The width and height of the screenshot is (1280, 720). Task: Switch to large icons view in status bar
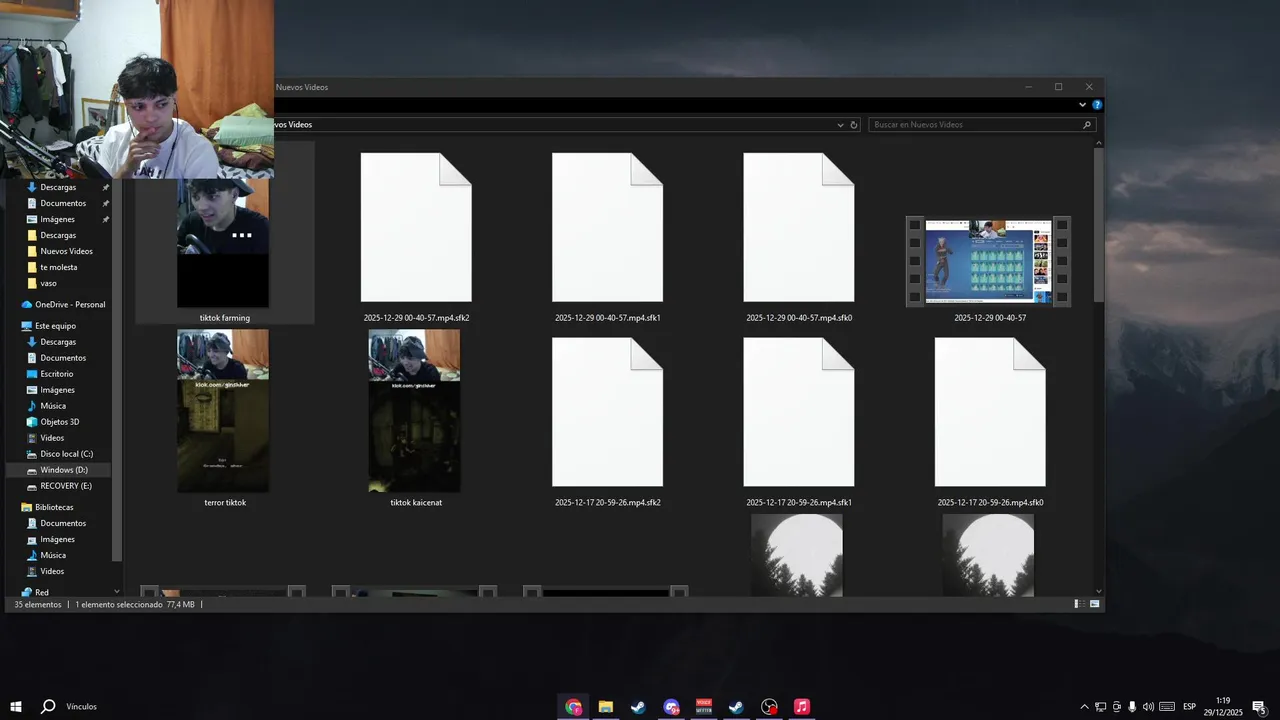point(1094,604)
